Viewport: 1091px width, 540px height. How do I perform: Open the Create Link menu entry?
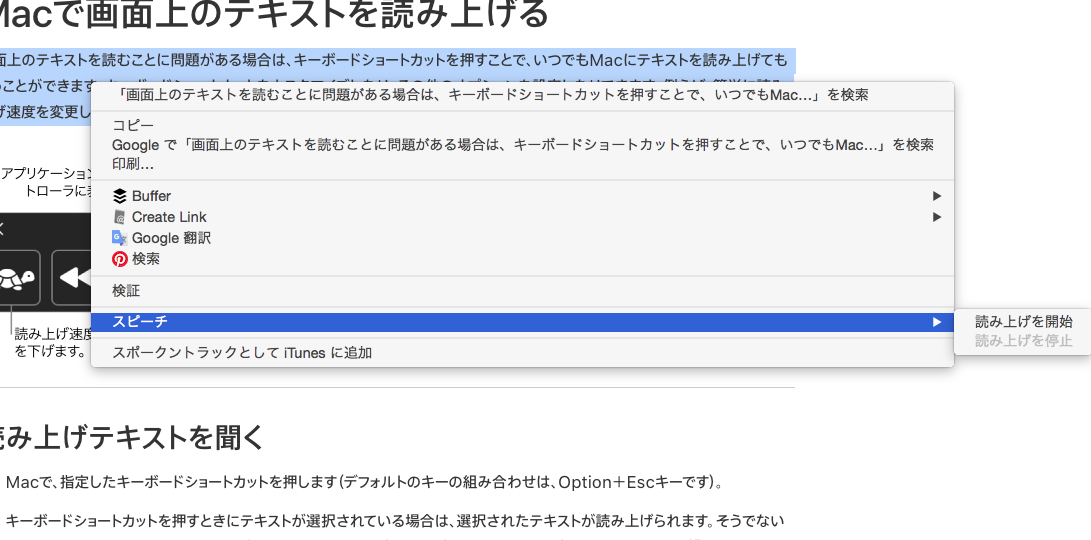[x=522, y=217]
